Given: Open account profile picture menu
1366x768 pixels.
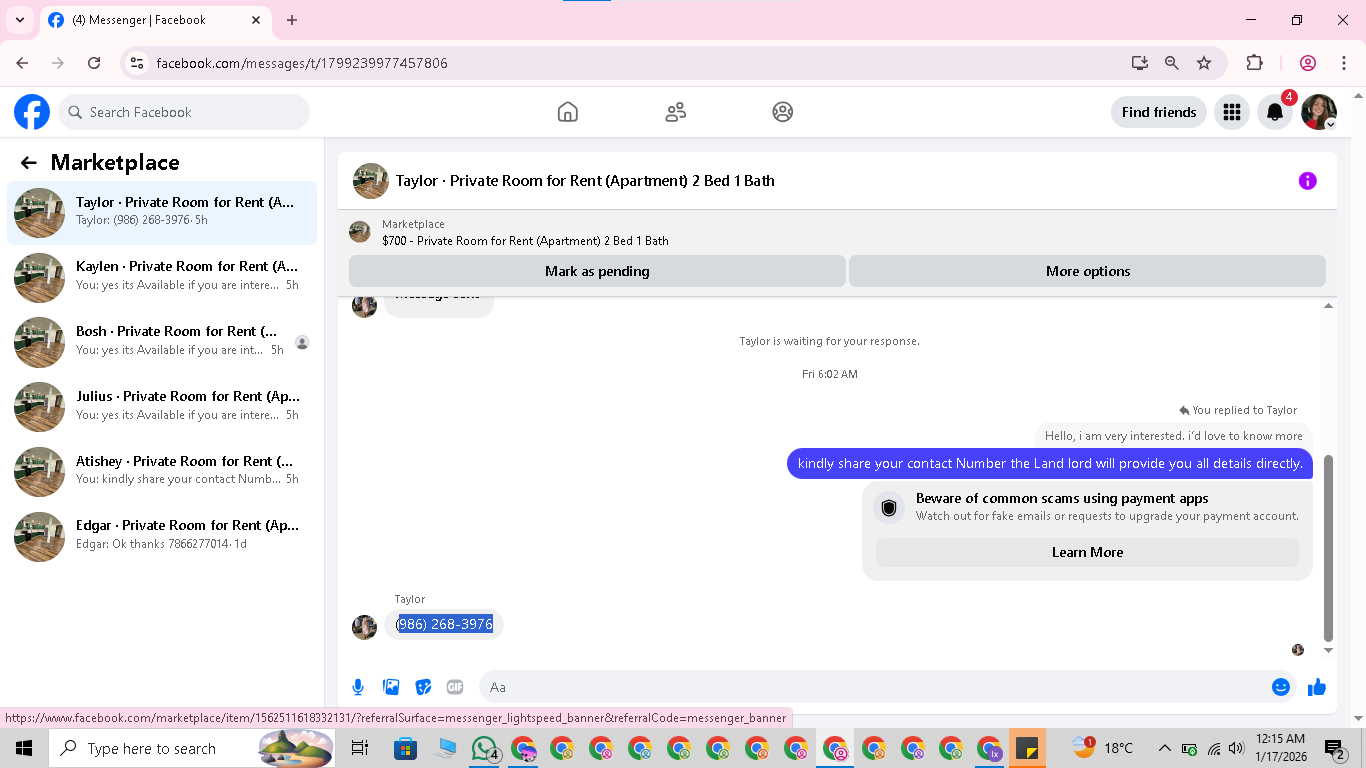Looking at the screenshot, I should pos(1319,112).
